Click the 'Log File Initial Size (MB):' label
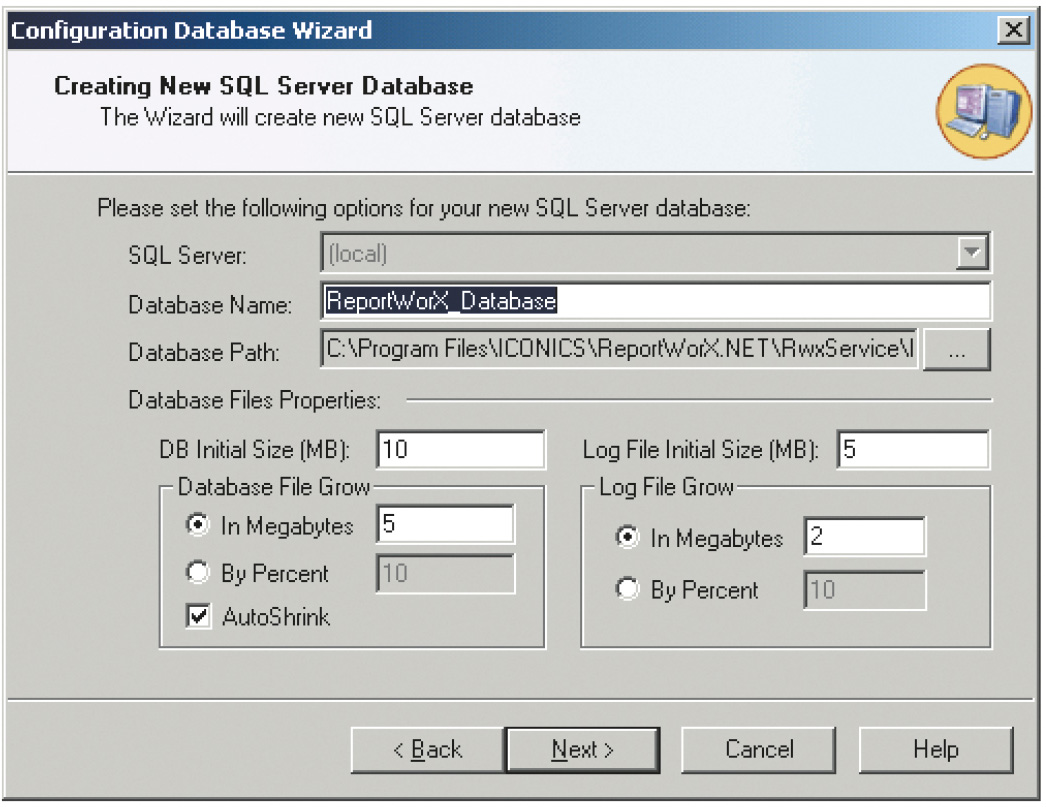Viewport: 1046px width, 807px height. tap(700, 450)
